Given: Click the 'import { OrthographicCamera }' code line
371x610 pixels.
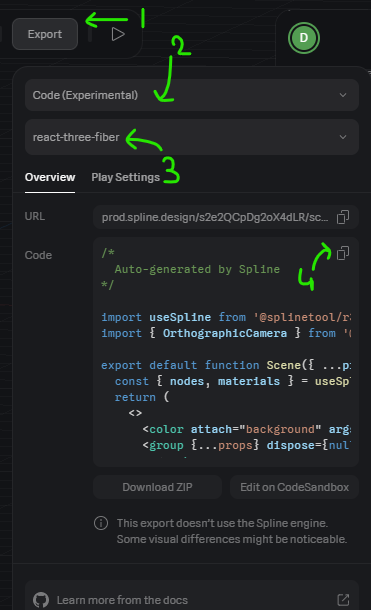Looking at the screenshot, I should (226, 333).
